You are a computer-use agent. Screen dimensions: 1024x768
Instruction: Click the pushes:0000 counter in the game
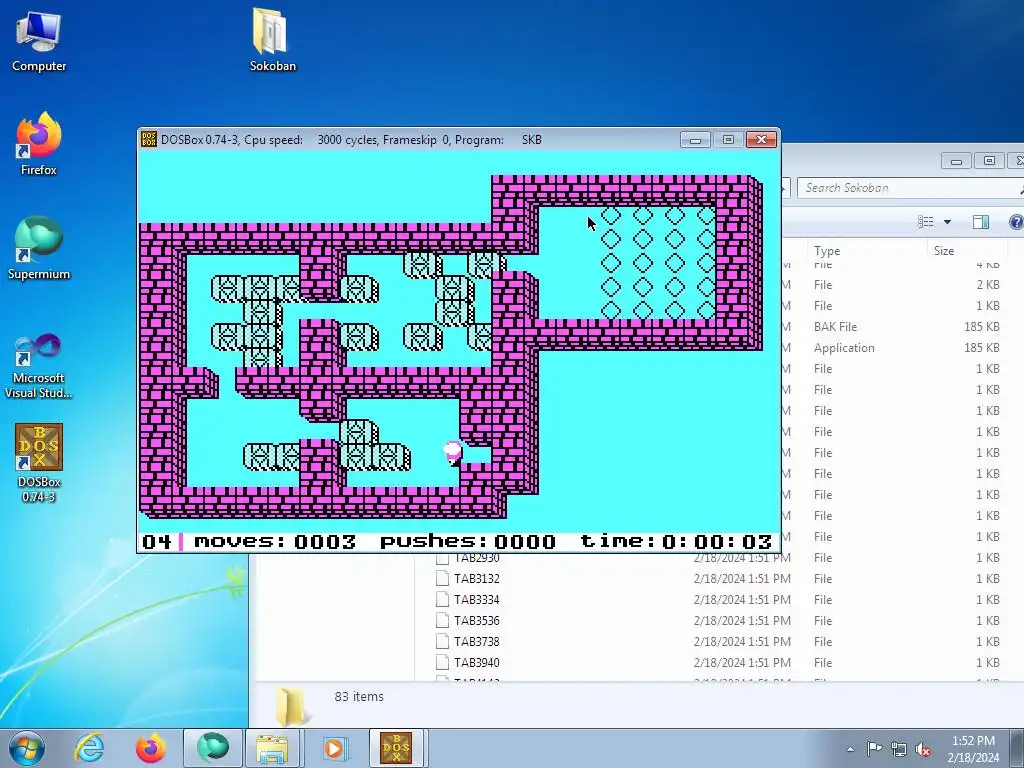(468, 541)
